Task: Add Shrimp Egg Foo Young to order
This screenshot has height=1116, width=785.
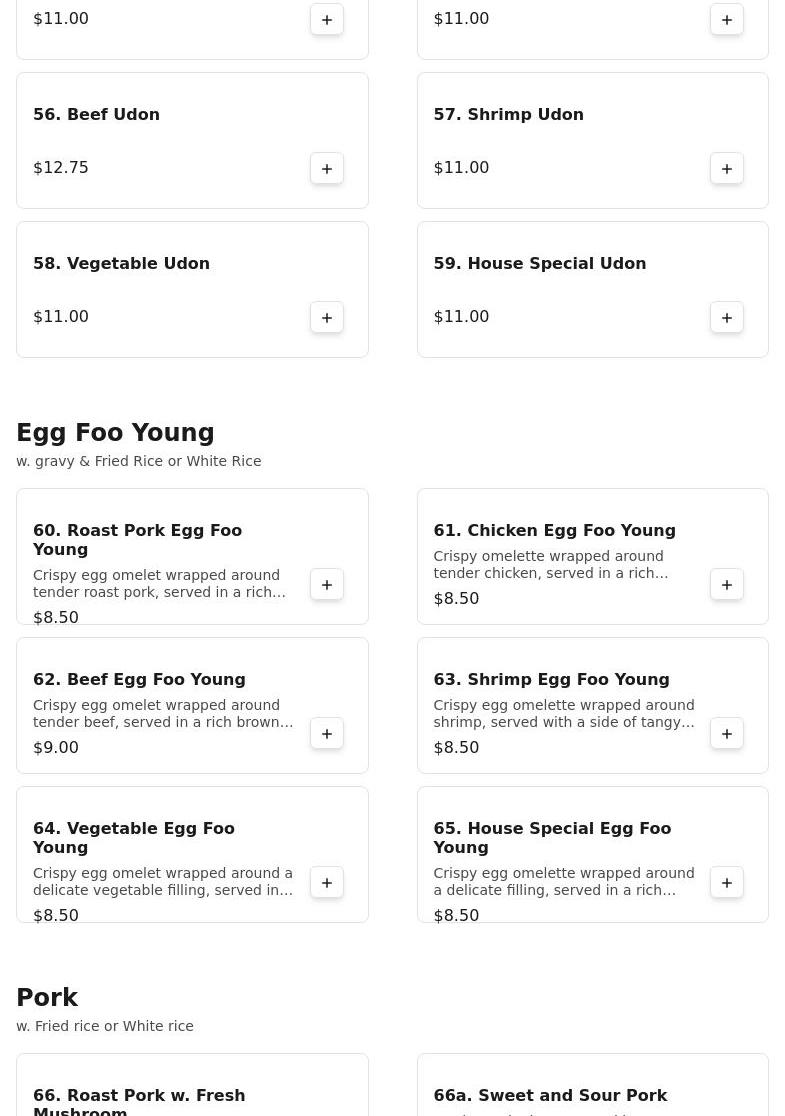Action: coord(727,733)
